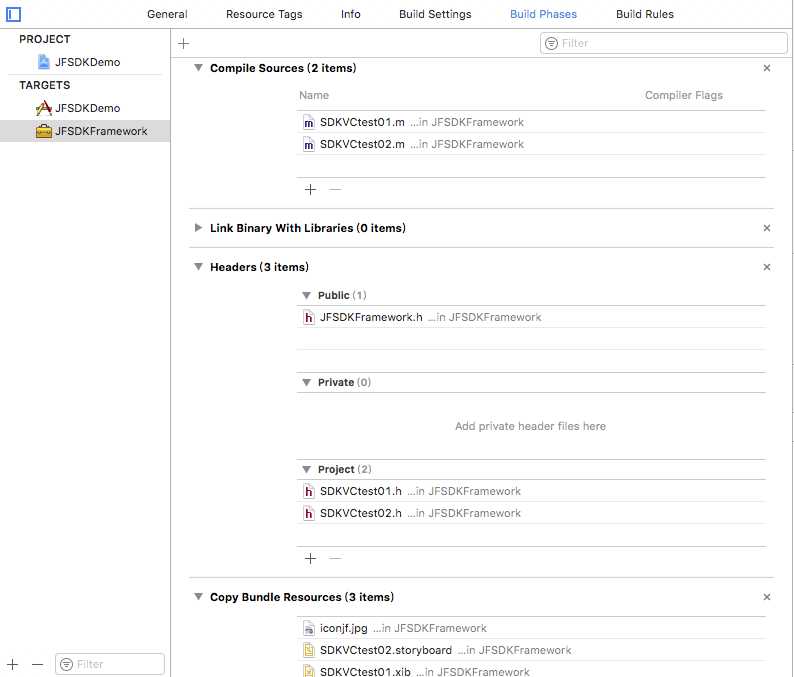
Task: Collapse the Project headers group
Action: point(307,469)
